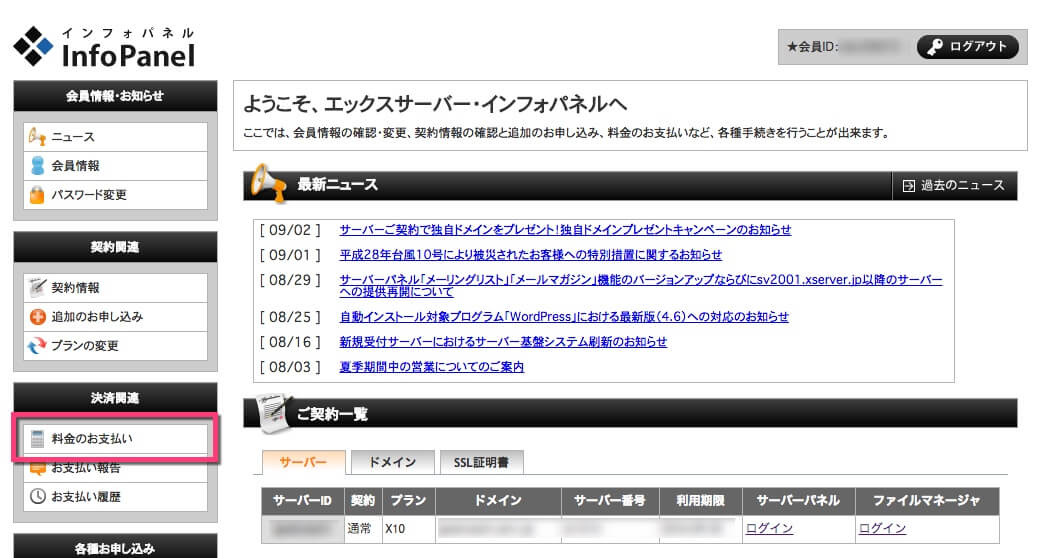Open 料金のお支払い menu item

(115, 439)
